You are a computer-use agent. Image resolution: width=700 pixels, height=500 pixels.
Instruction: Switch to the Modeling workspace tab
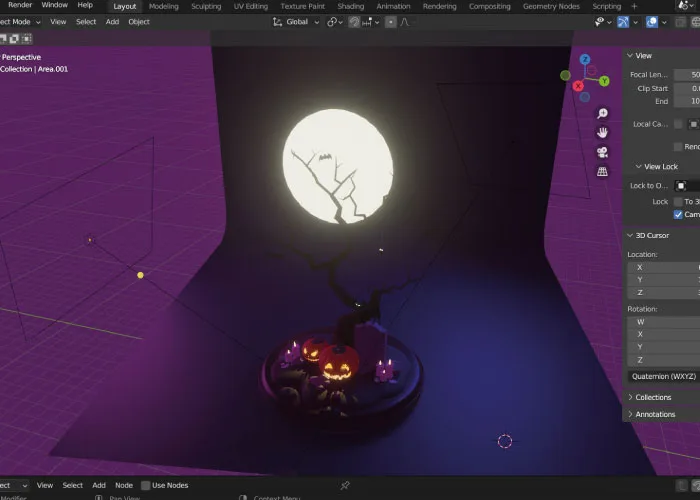tap(163, 6)
